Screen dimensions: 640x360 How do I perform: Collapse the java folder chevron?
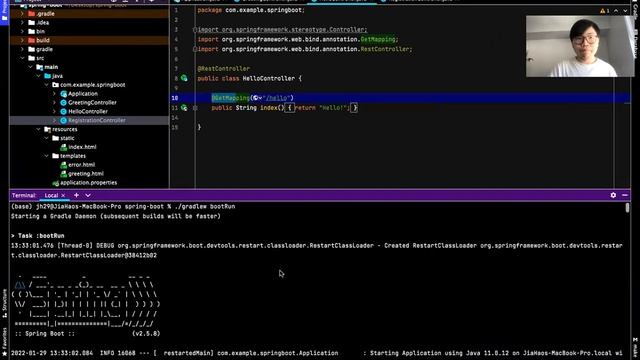click(38, 76)
